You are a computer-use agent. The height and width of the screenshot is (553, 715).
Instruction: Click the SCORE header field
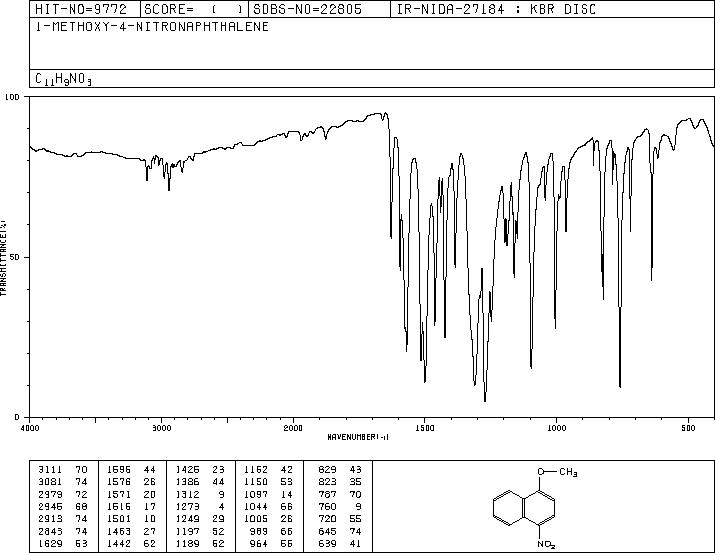[x=194, y=9]
